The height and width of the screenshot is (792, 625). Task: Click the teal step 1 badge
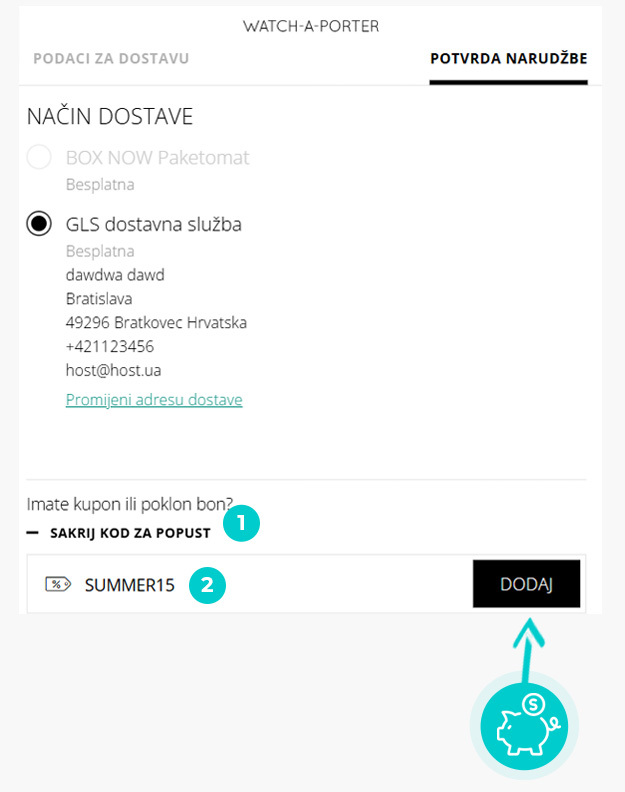[x=242, y=523]
